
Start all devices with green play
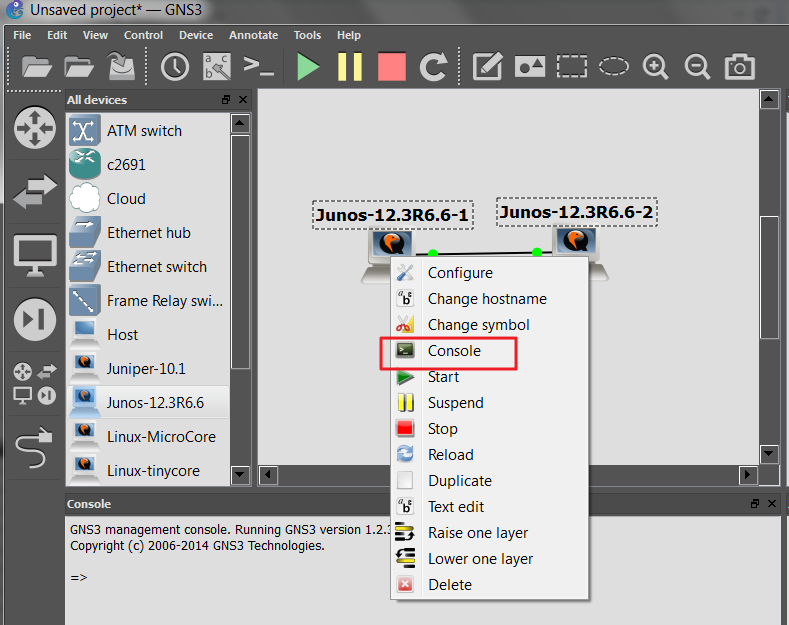point(307,66)
